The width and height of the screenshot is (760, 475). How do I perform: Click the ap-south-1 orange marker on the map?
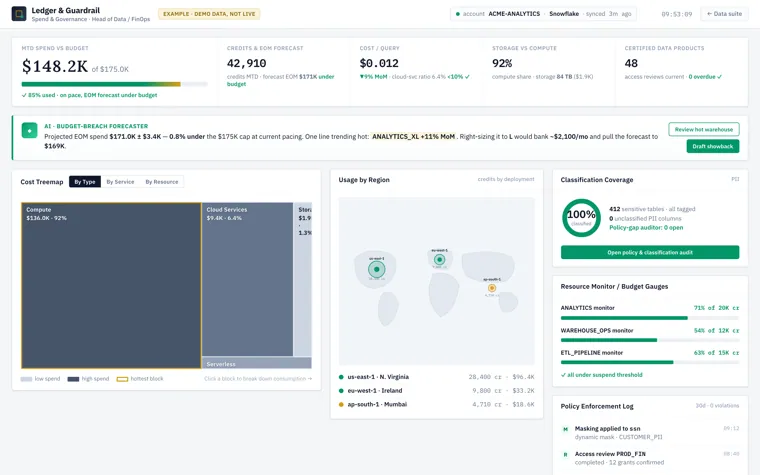tap(491, 288)
